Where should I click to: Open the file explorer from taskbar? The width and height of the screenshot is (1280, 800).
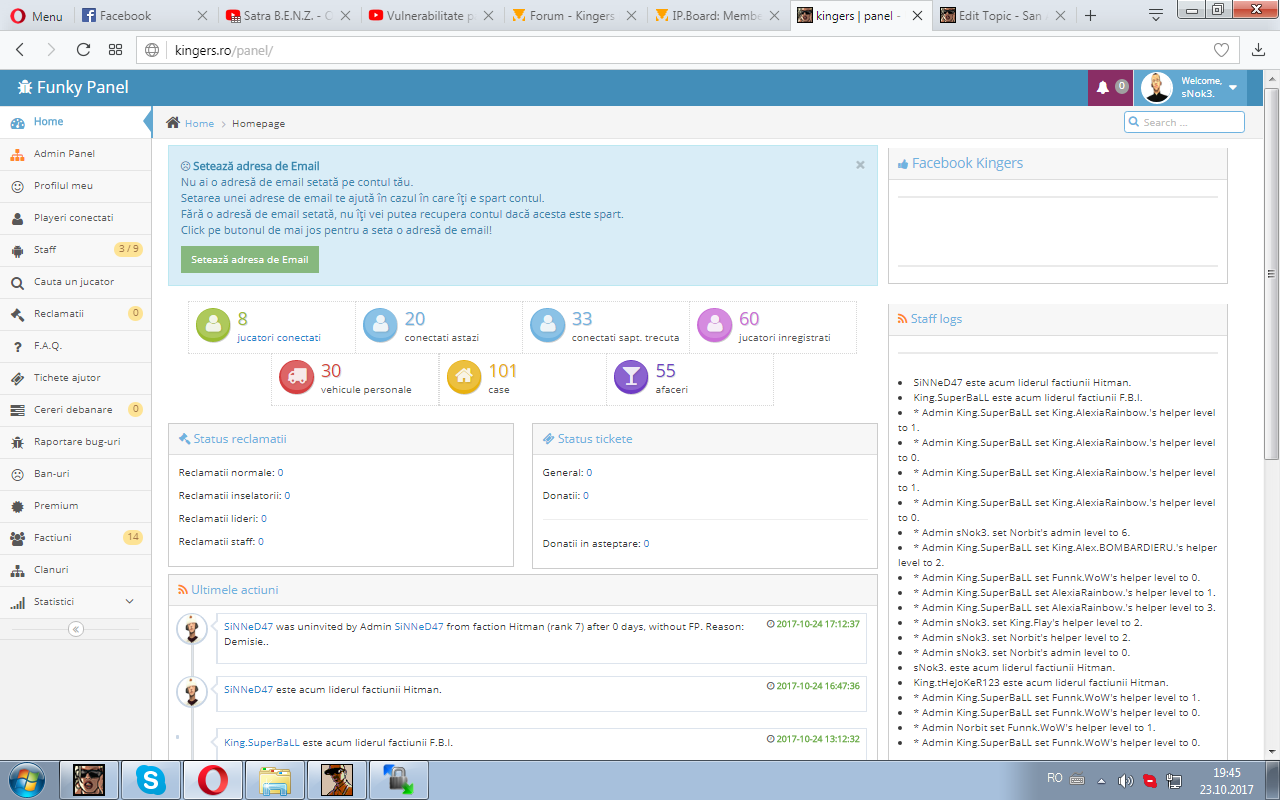pyautogui.click(x=275, y=779)
